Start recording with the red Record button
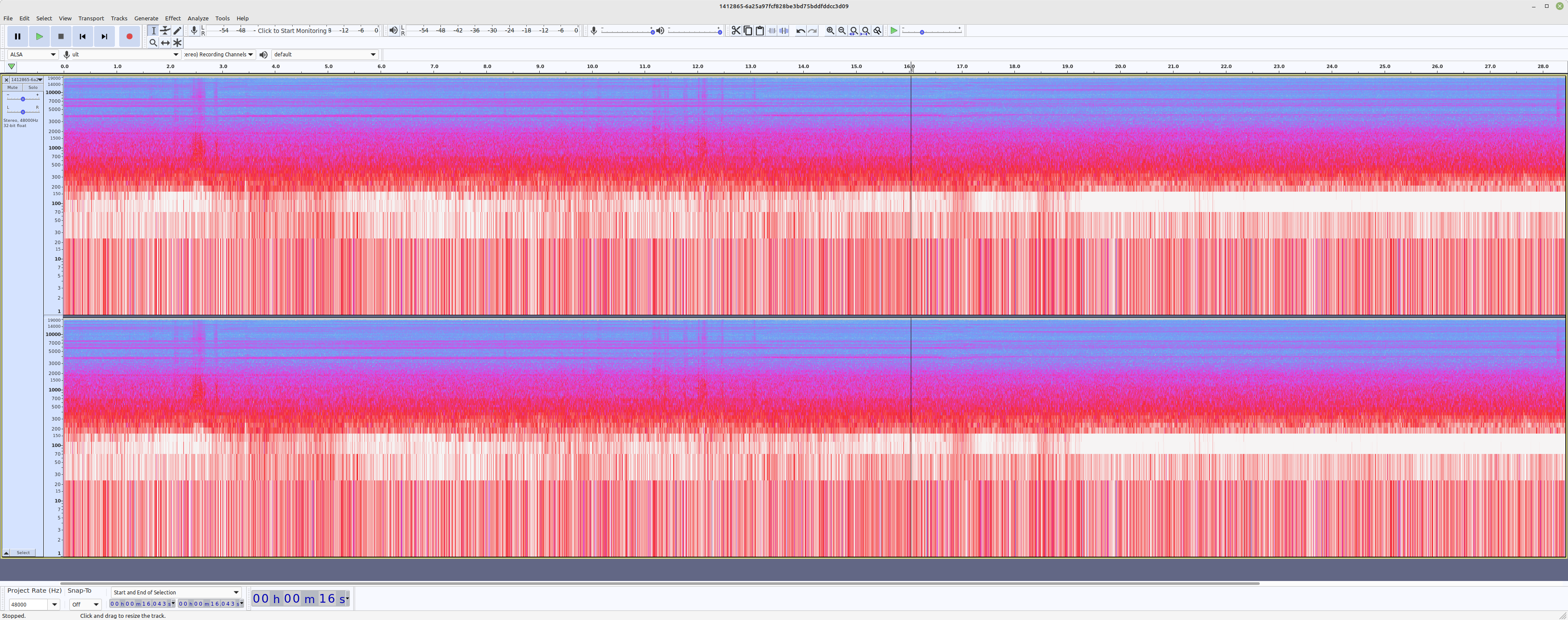 129,36
